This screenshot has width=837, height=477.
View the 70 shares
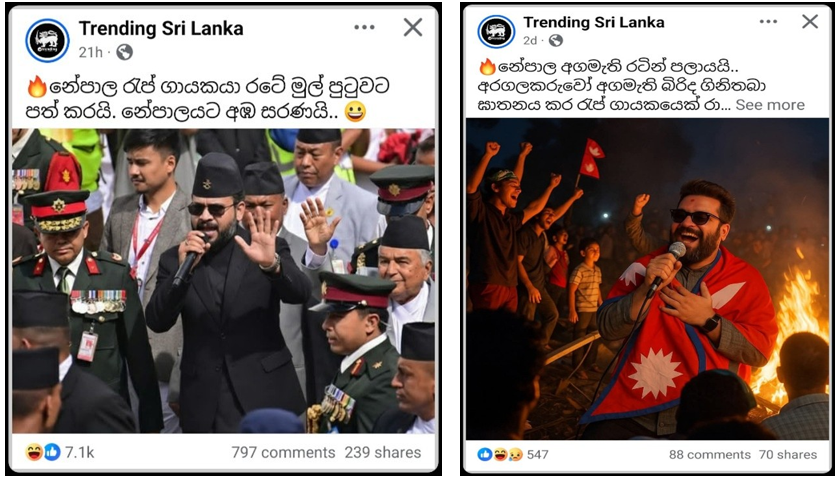tap(788, 455)
